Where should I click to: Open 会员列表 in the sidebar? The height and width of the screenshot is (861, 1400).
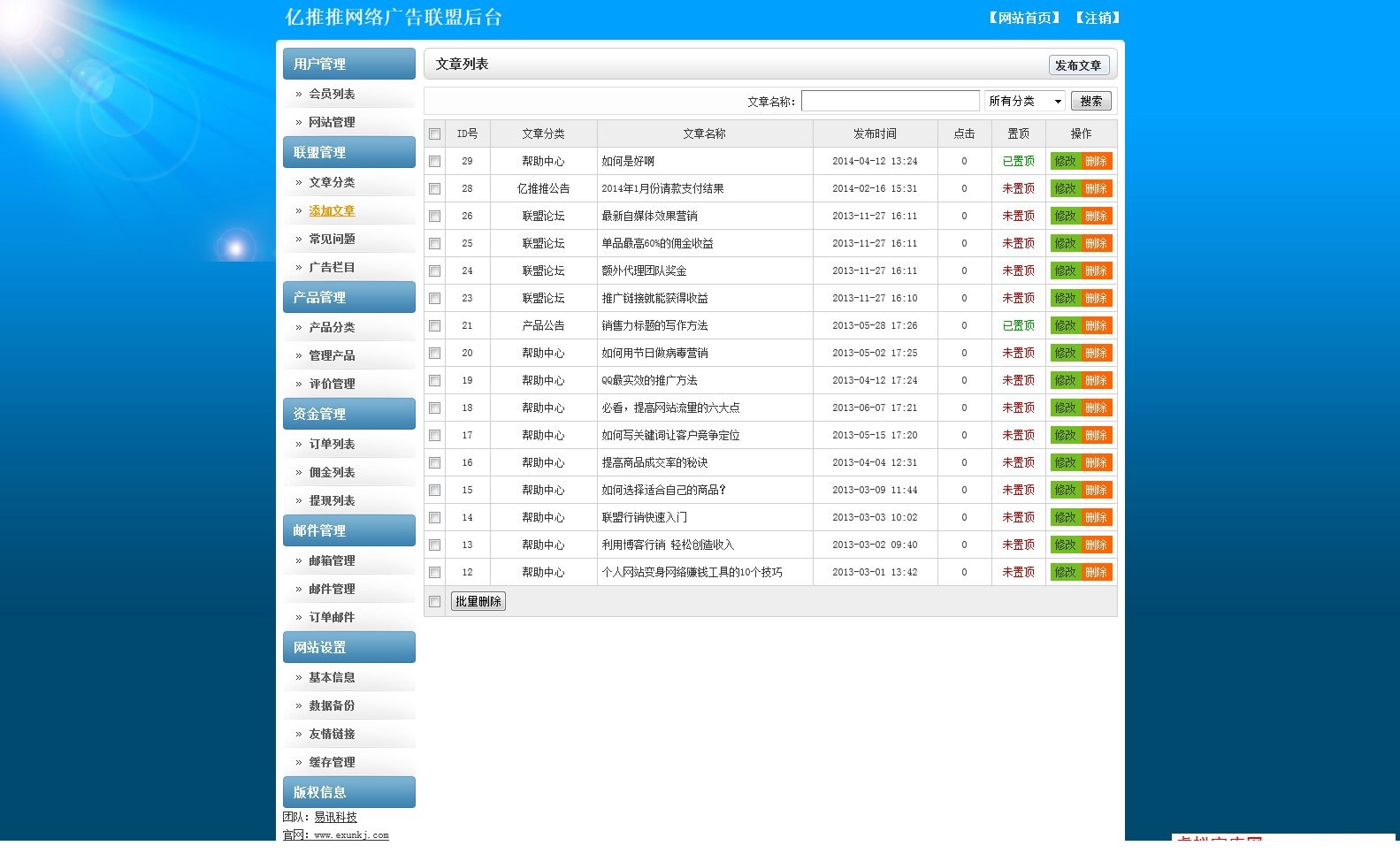pos(332,94)
